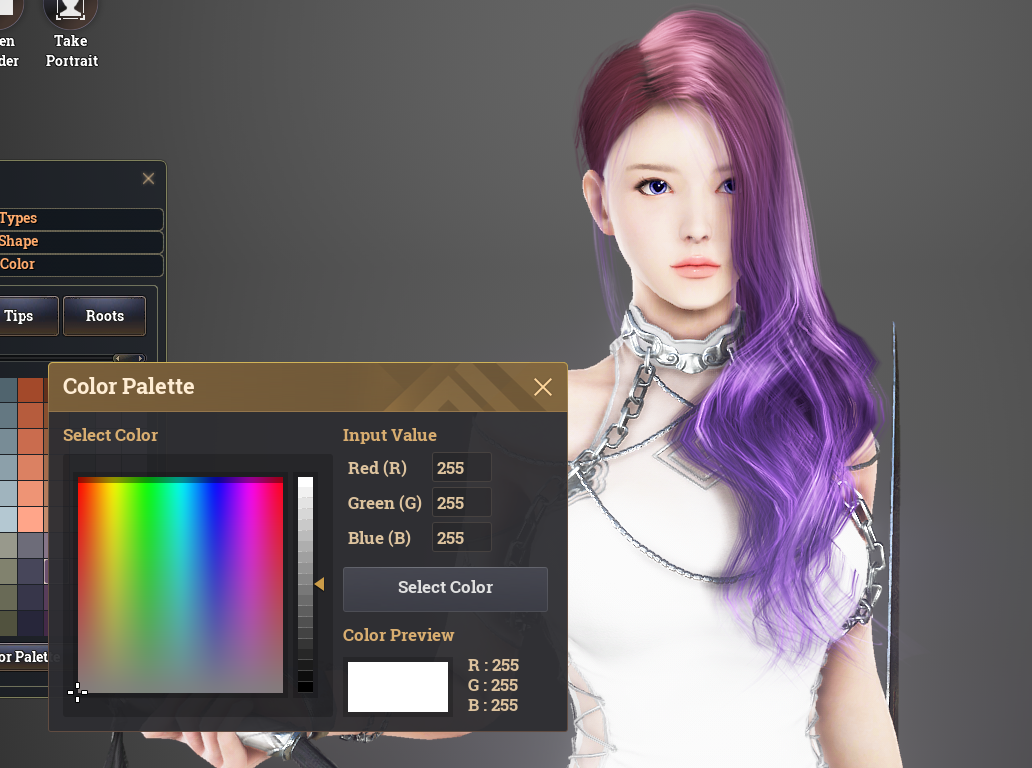Collapse the Color section
This screenshot has height=768, width=1032.
pyautogui.click(x=80, y=265)
